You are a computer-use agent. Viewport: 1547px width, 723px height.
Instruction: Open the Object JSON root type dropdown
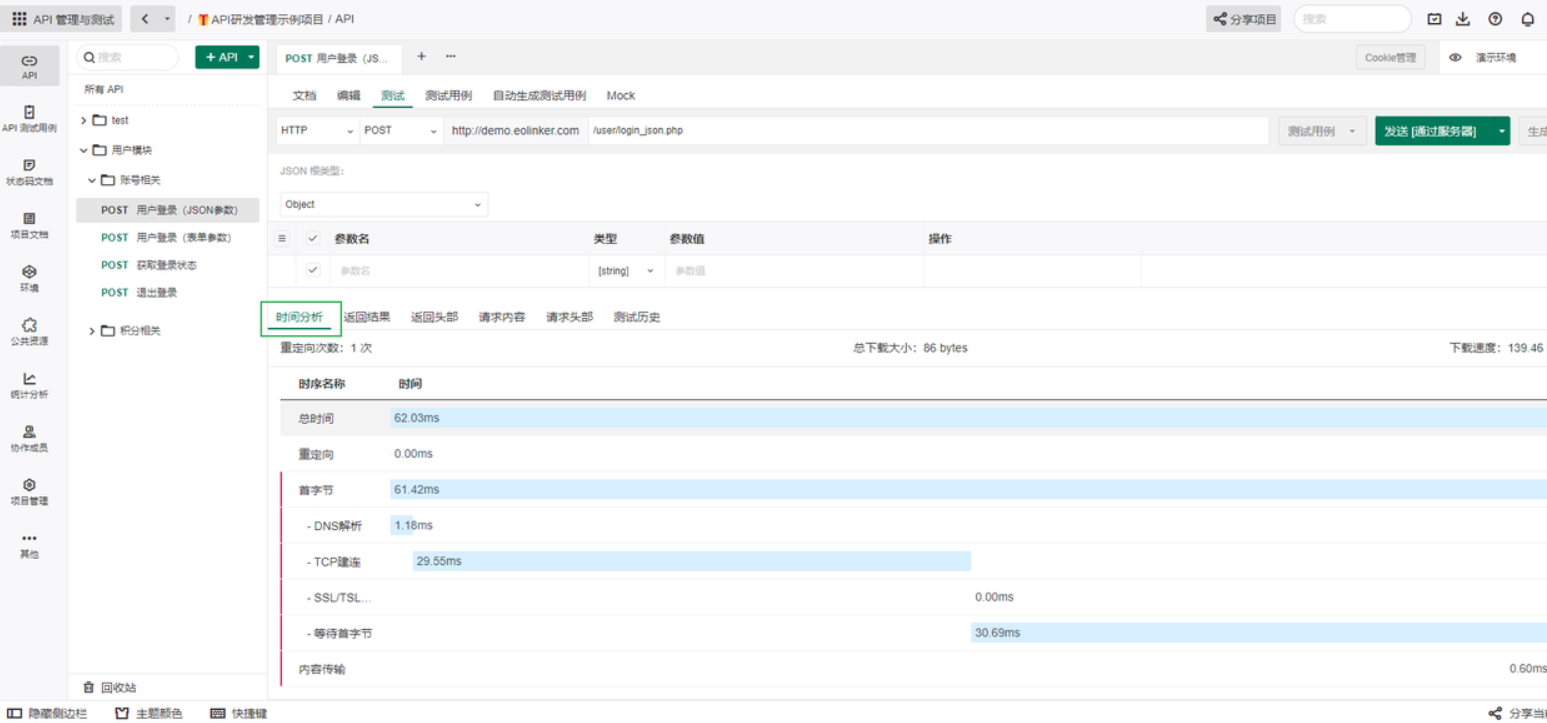(x=384, y=204)
